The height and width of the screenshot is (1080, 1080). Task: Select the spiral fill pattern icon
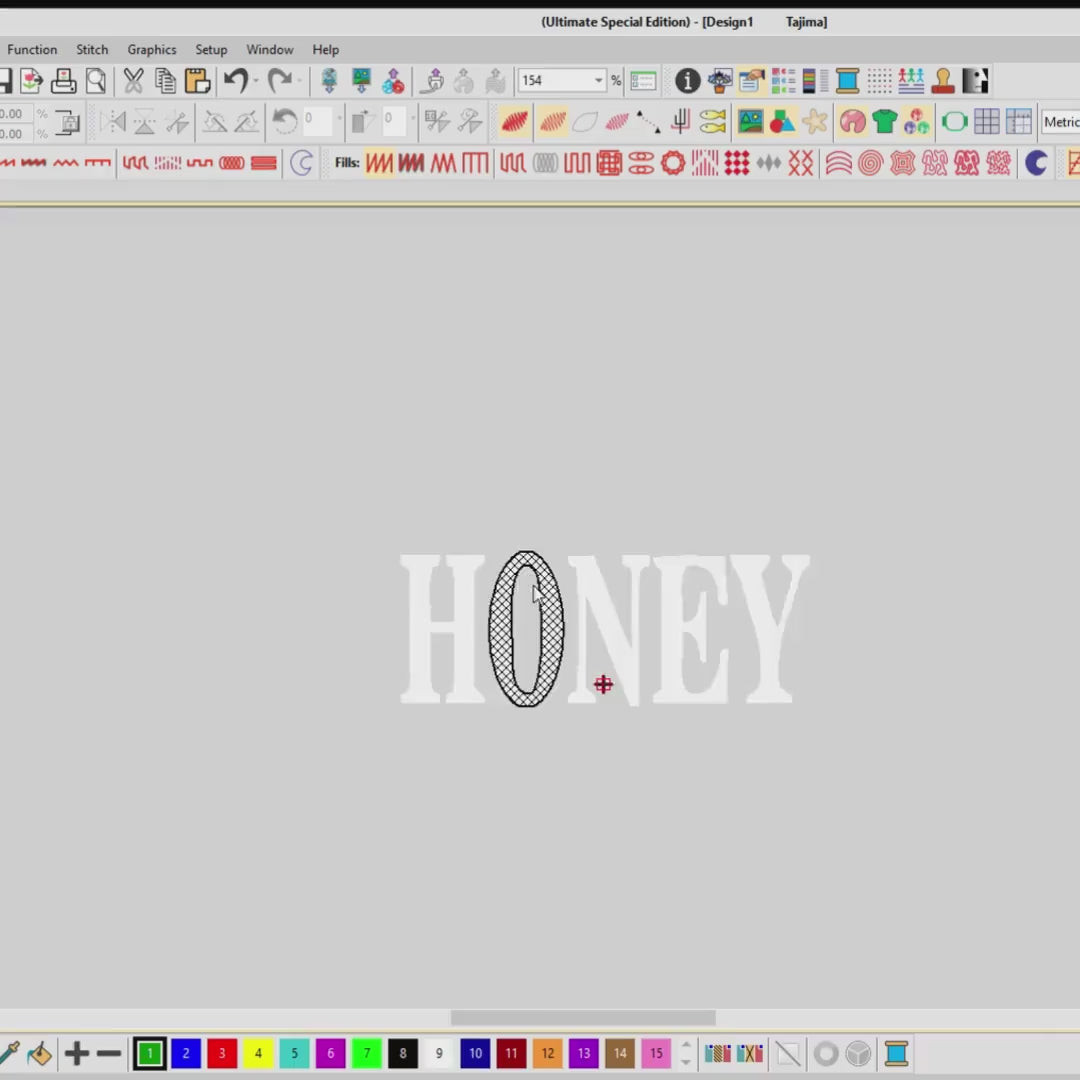(870, 163)
